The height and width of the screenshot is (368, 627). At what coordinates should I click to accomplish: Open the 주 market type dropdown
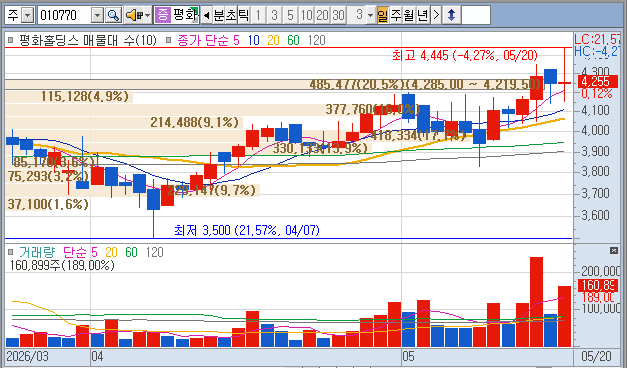pyautogui.click(x=27, y=16)
